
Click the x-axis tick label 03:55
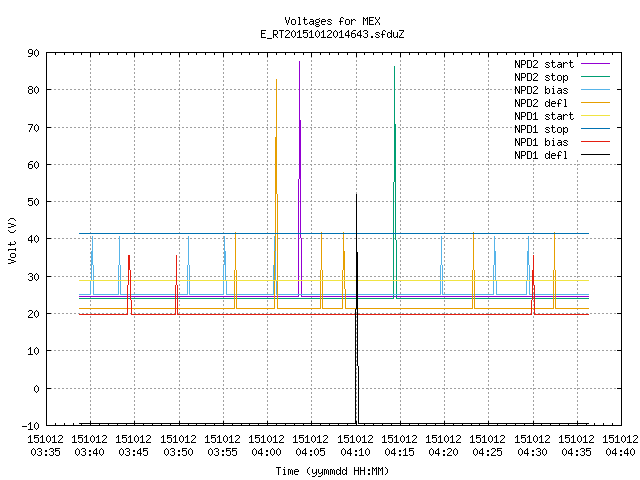[x=222, y=452]
